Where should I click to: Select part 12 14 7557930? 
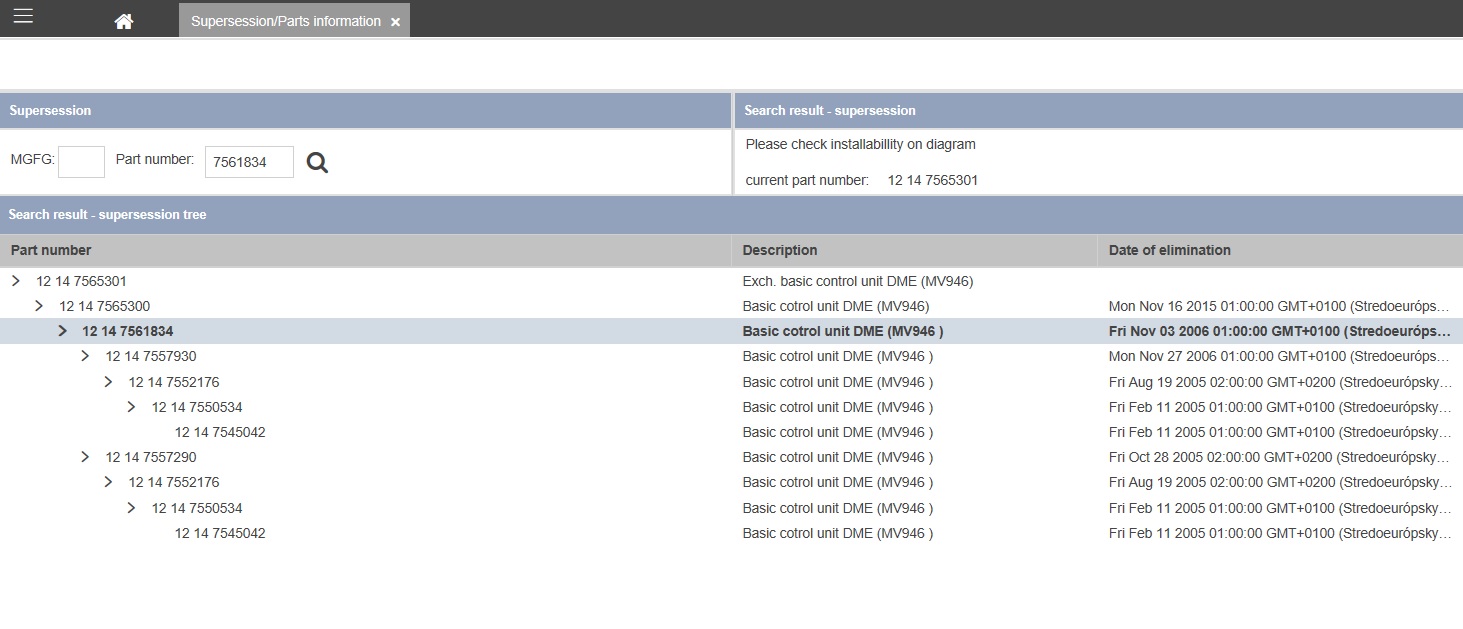point(151,356)
